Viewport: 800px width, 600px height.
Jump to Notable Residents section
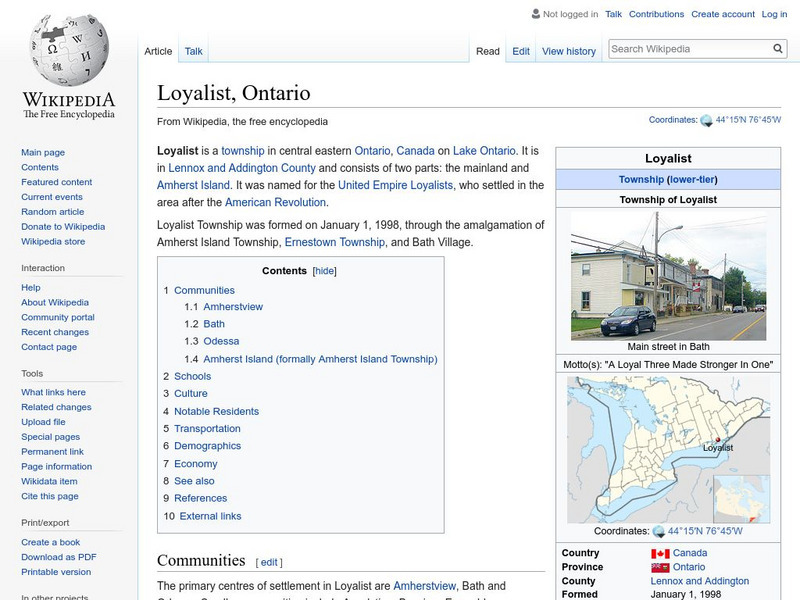click(x=216, y=411)
